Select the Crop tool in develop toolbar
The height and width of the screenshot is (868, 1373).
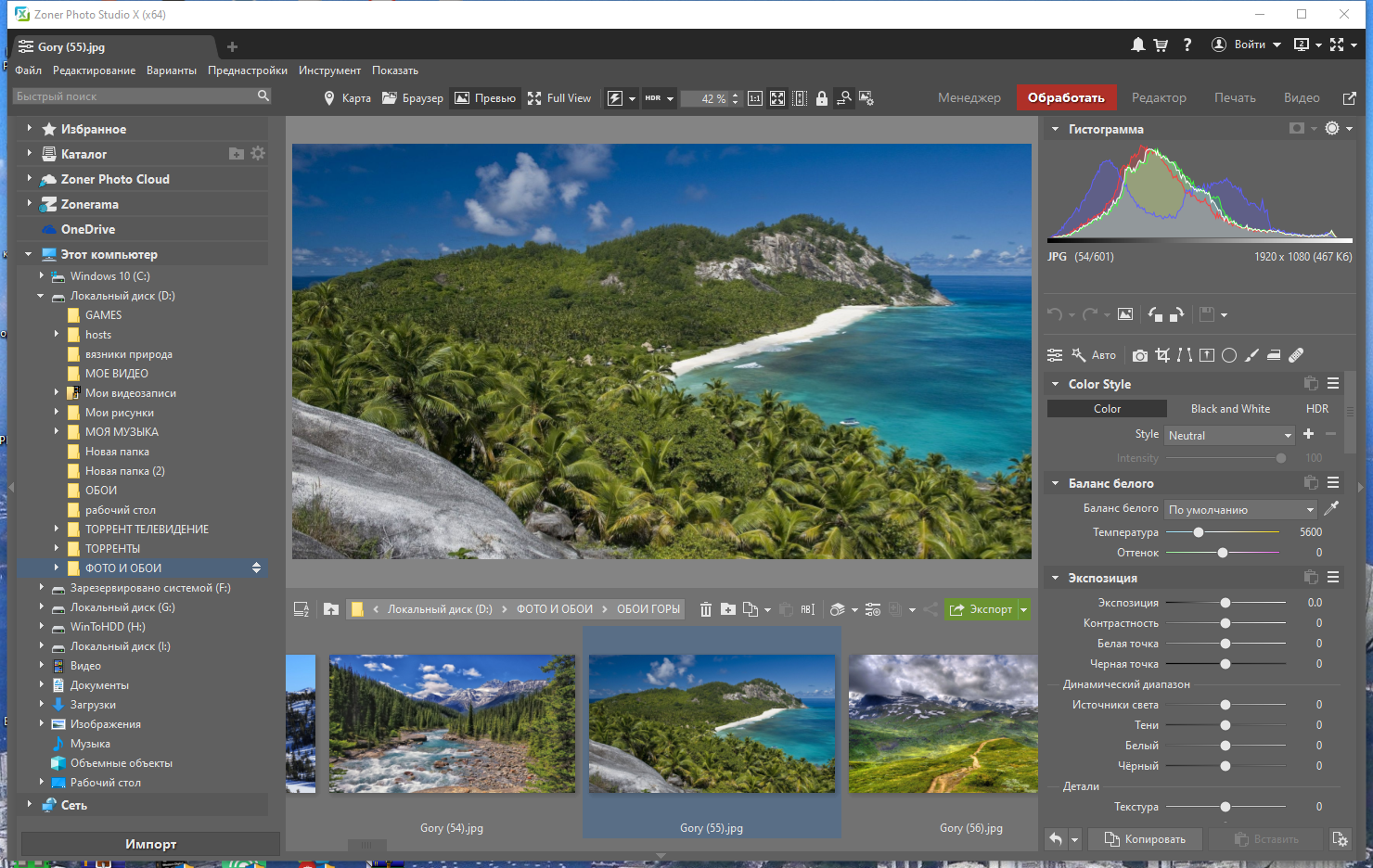[x=1162, y=355]
